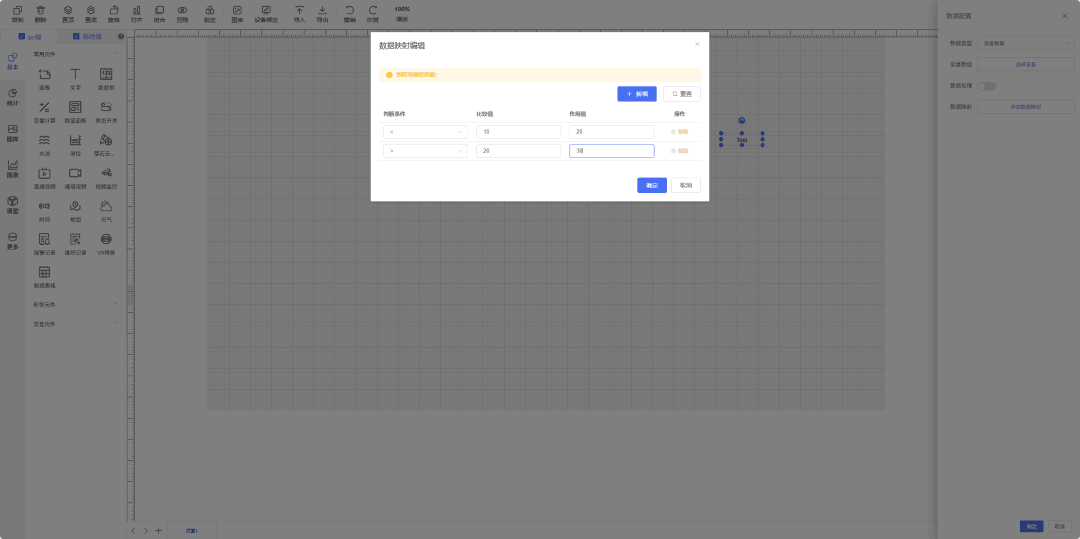Switch to the pc端 tab
Image resolution: width=1080 pixels, height=539 pixels.
(30, 36)
